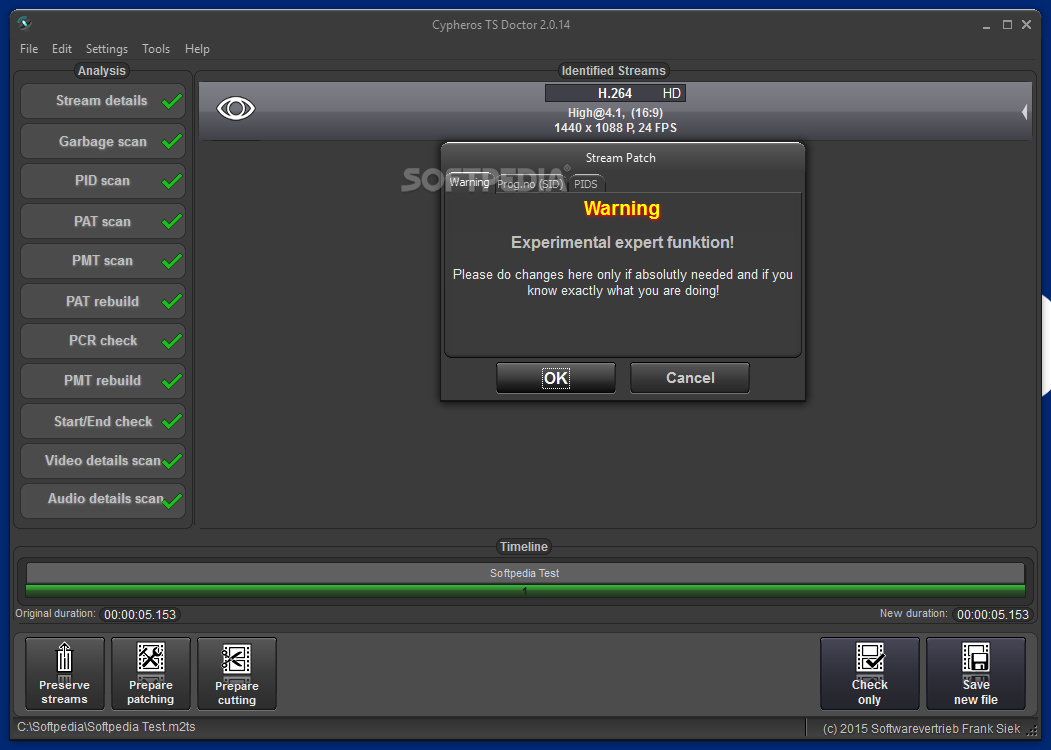Click the PMT rebuild button
Screen dimensions: 1051x750
(103, 381)
